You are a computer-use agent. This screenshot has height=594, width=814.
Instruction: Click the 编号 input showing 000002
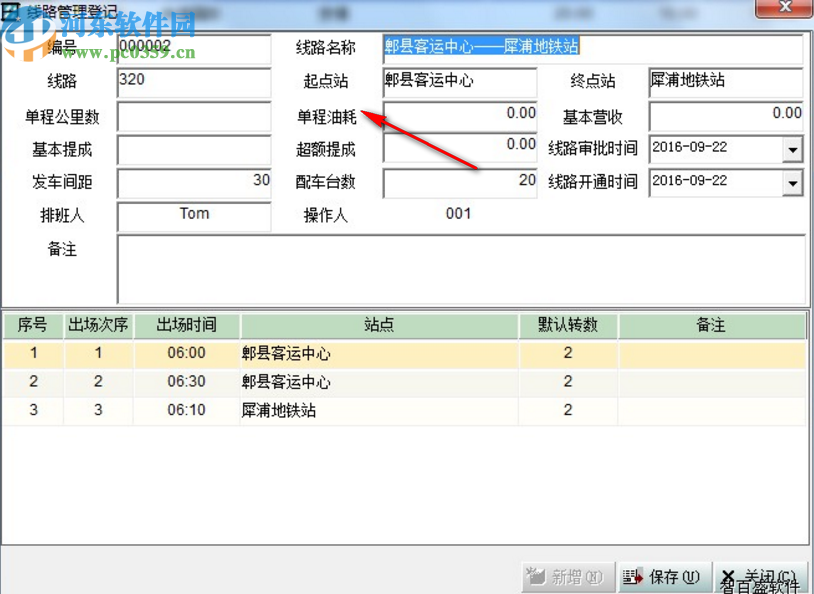(x=194, y=48)
